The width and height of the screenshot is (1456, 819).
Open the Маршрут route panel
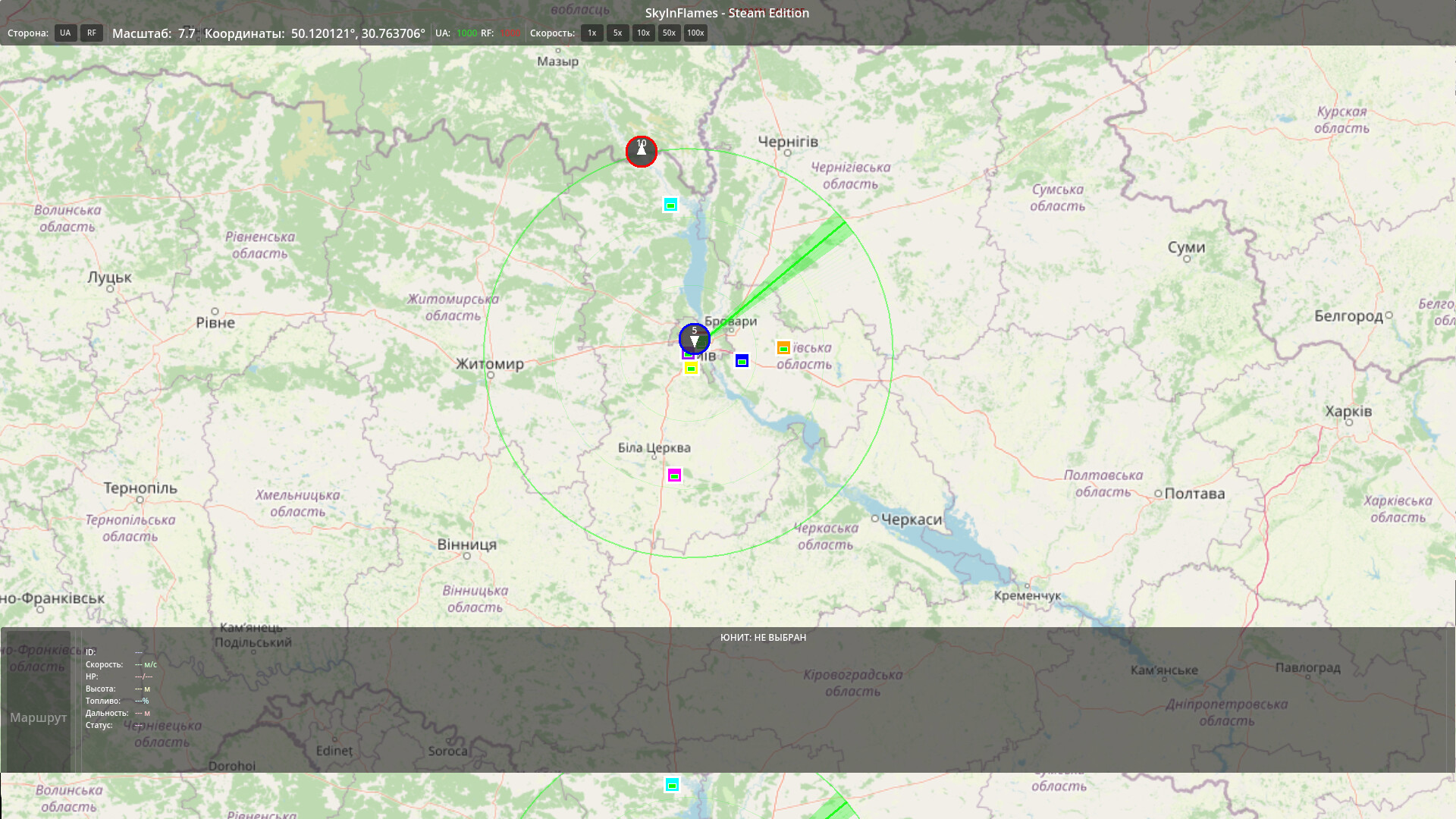click(38, 717)
